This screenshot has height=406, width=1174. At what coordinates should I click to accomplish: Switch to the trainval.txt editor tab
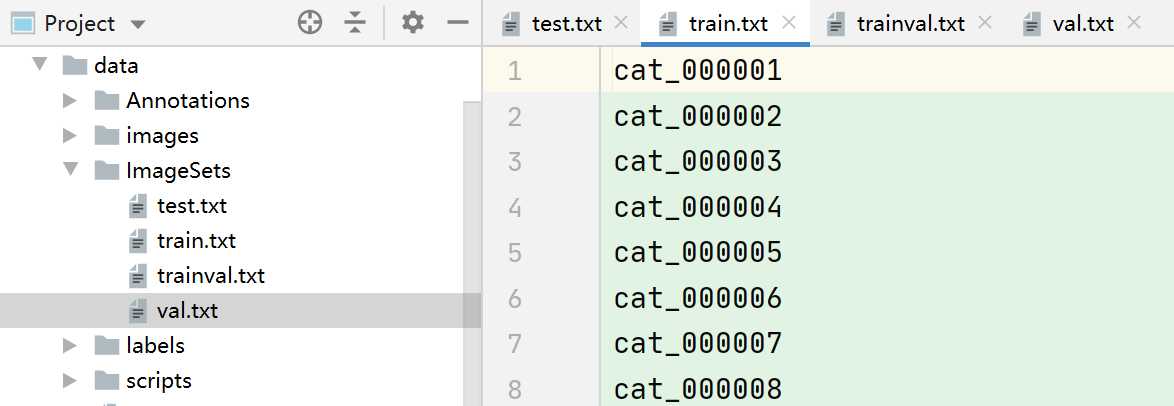tap(895, 24)
